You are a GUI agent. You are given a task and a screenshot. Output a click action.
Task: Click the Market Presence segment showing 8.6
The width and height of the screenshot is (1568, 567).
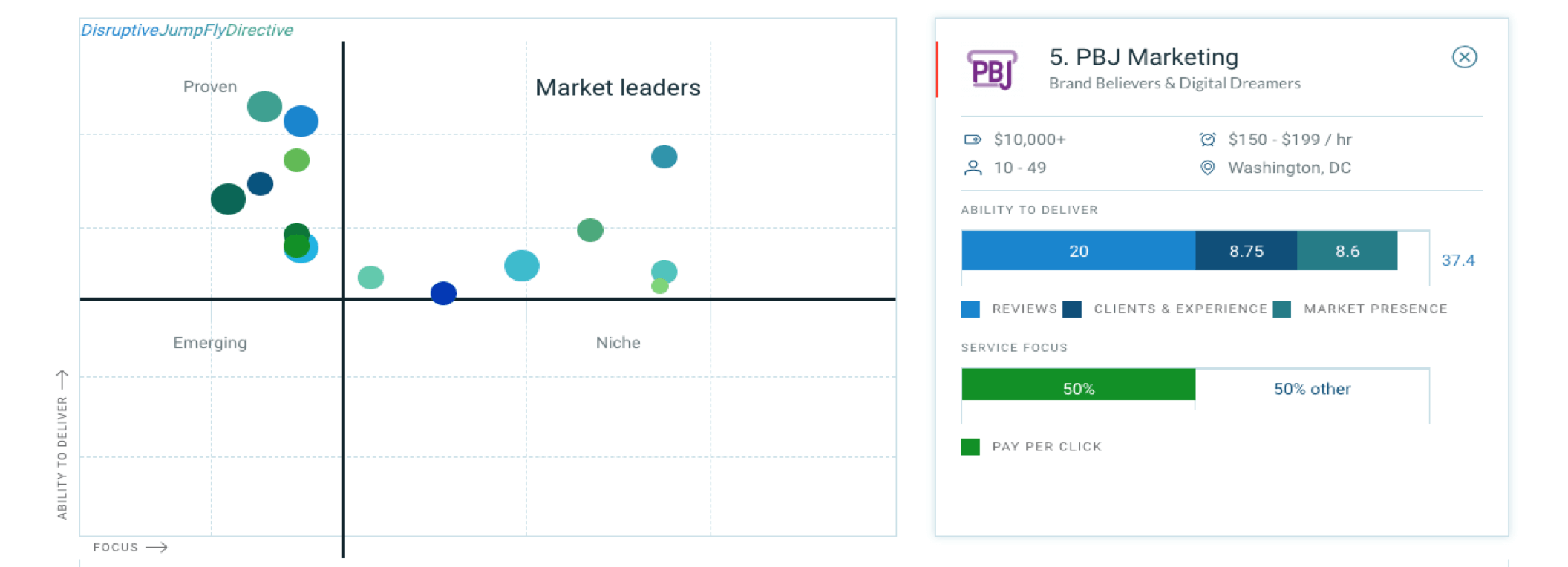click(x=1347, y=251)
